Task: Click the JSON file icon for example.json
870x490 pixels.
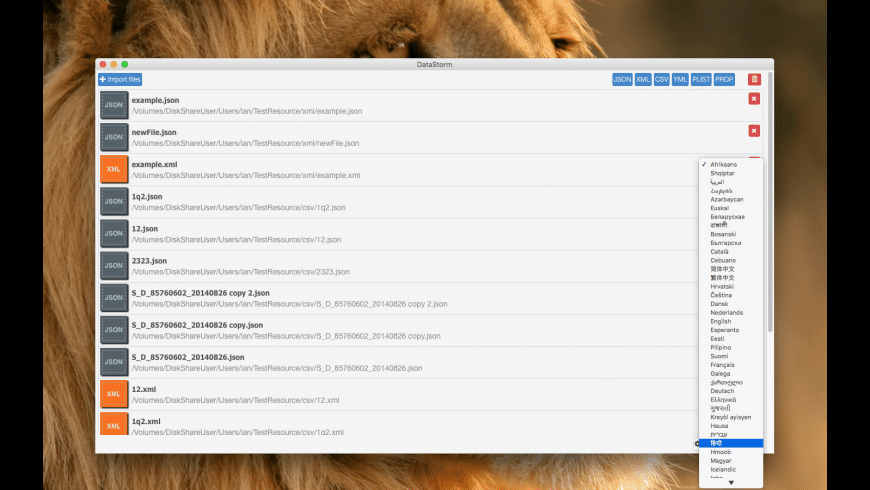Action: pyautogui.click(x=114, y=105)
